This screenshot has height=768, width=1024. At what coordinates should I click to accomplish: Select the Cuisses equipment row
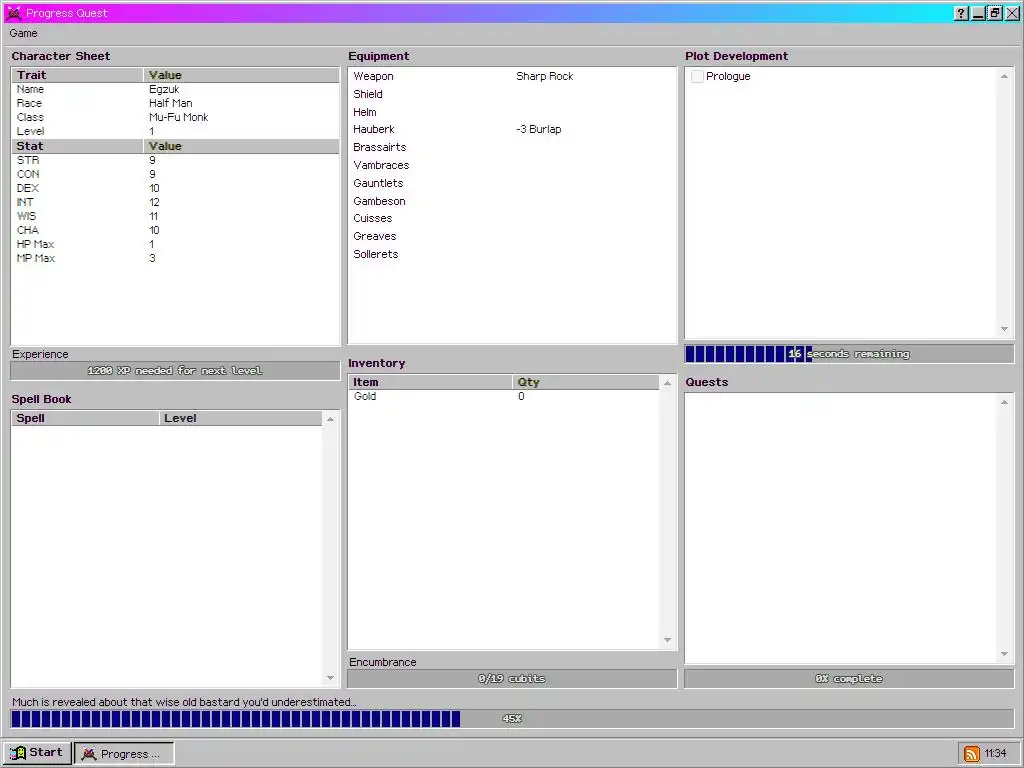pyautogui.click(x=512, y=218)
